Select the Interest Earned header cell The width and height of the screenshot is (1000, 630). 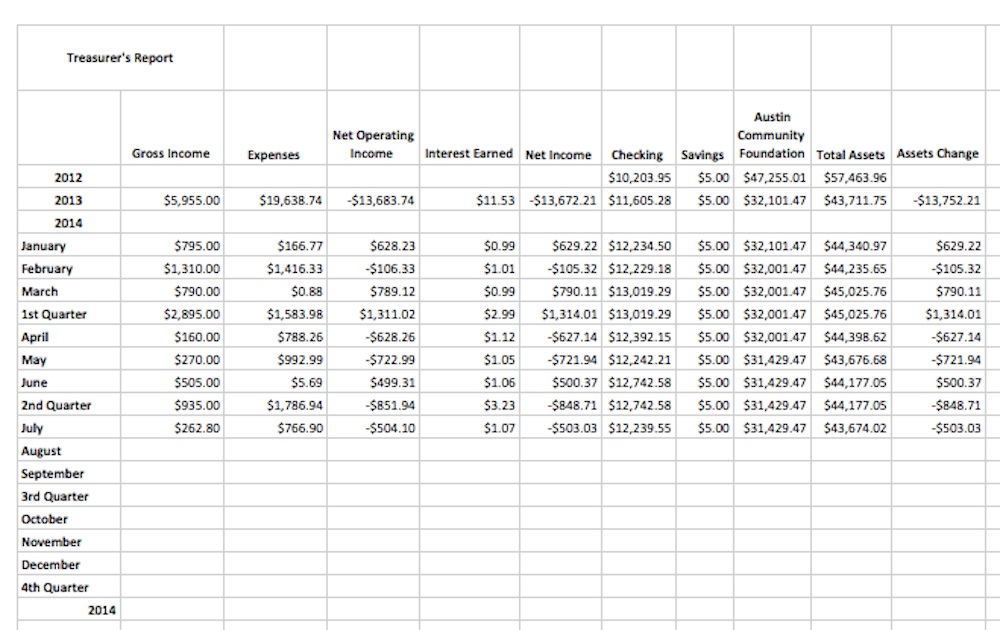click(x=468, y=154)
